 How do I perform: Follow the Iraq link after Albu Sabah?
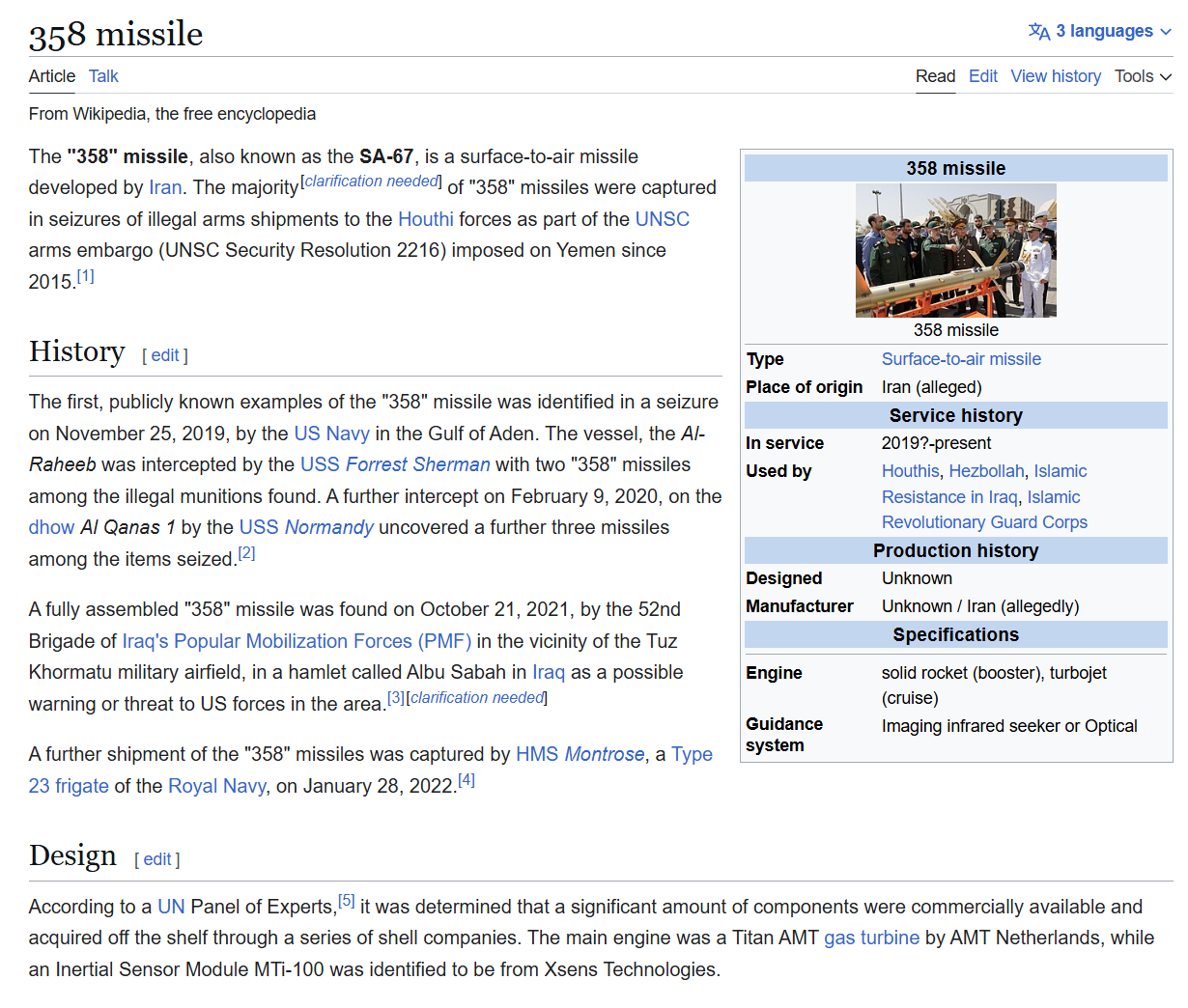click(x=549, y=672)
